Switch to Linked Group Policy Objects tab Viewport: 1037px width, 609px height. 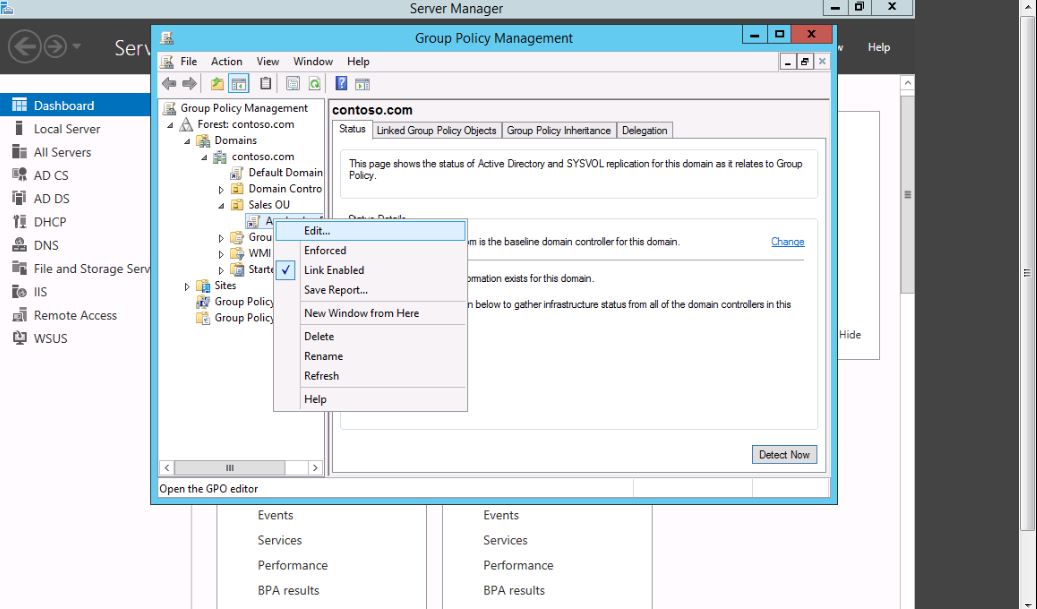(436, 130)
